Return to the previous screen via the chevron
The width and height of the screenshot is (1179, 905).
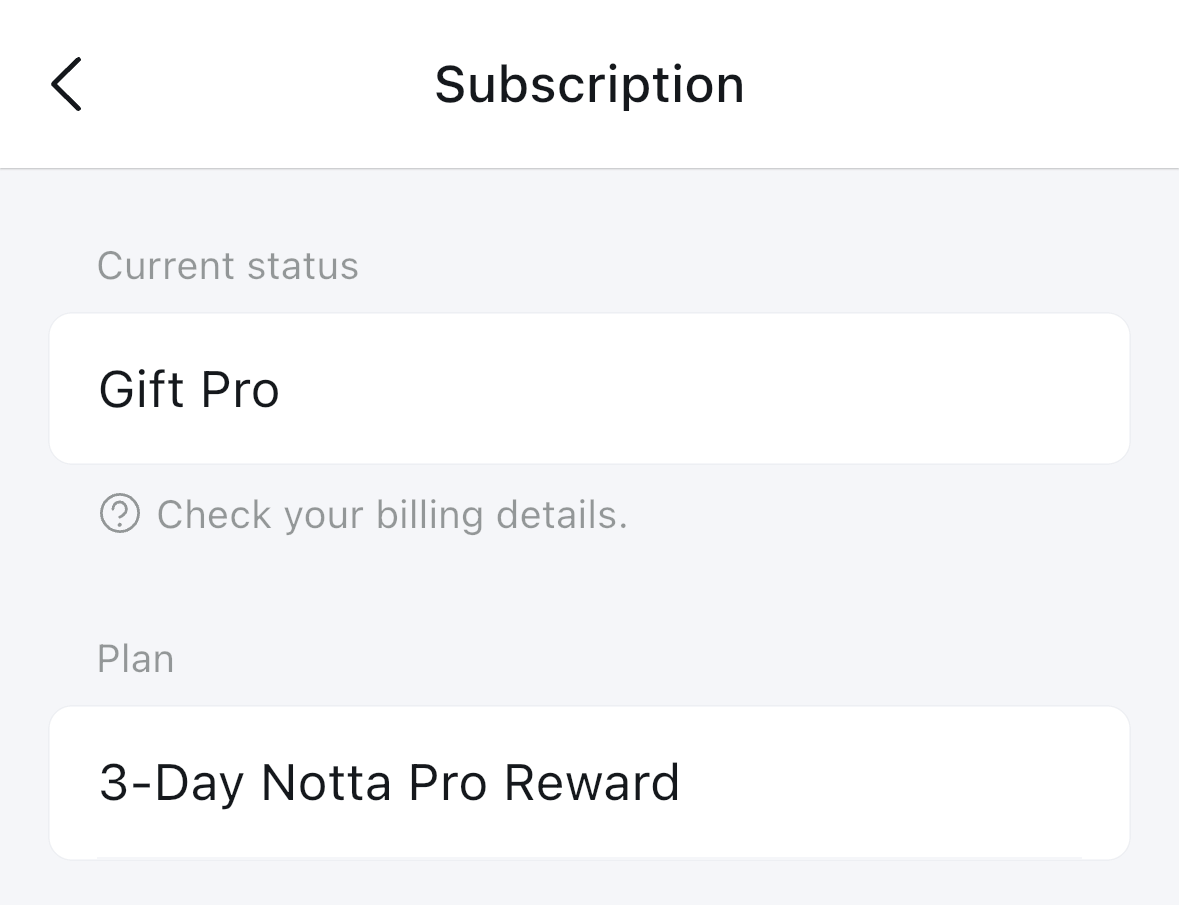click(x=66, y=84)
